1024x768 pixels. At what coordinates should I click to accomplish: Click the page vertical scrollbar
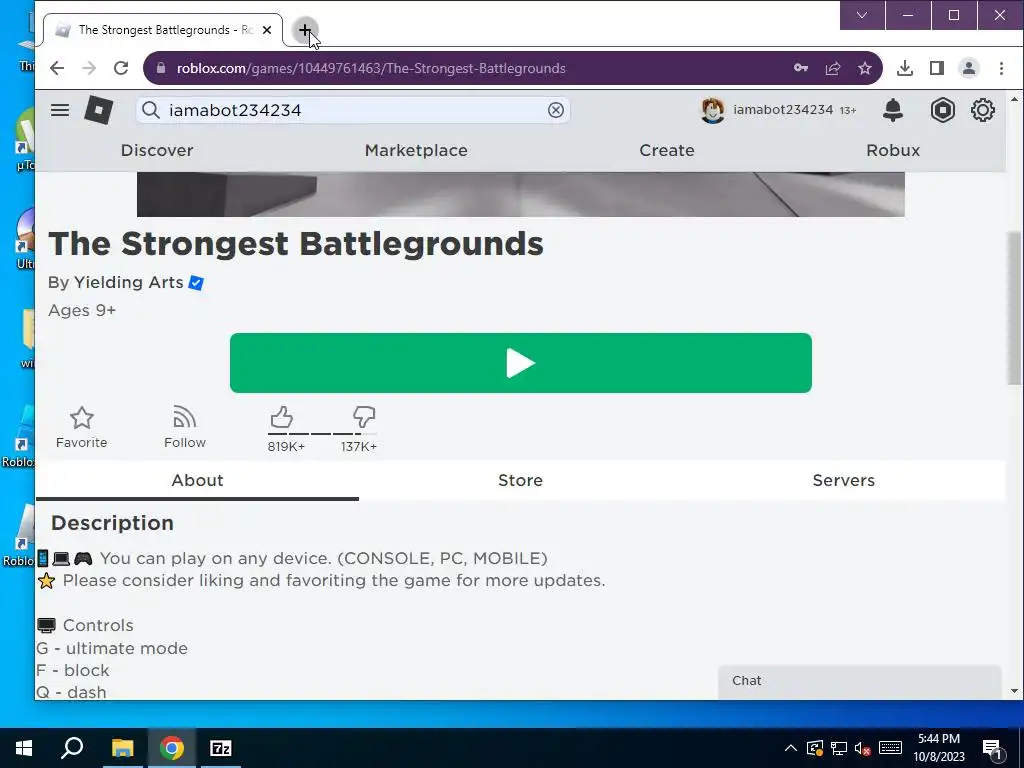(1014, 308)
